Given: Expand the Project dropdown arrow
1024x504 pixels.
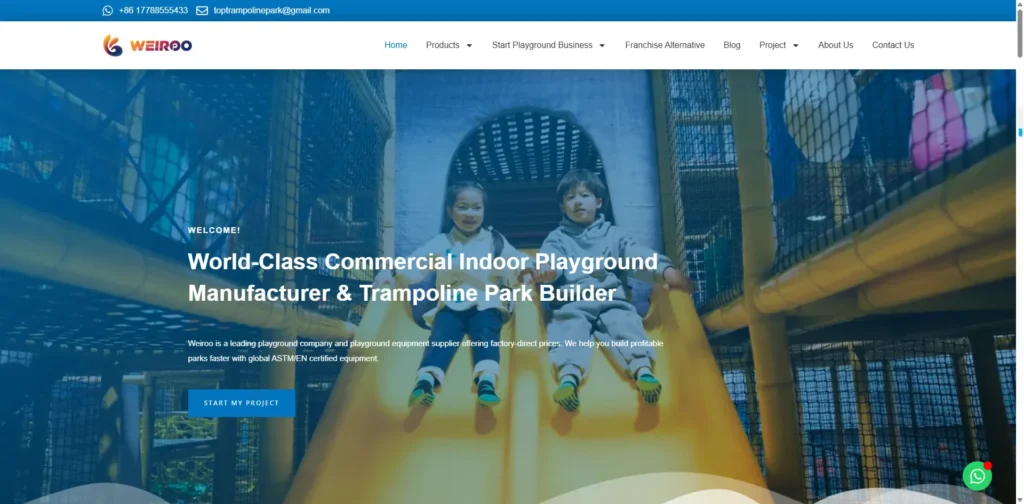Looking at the screenshot, I should tap(796, 45).
